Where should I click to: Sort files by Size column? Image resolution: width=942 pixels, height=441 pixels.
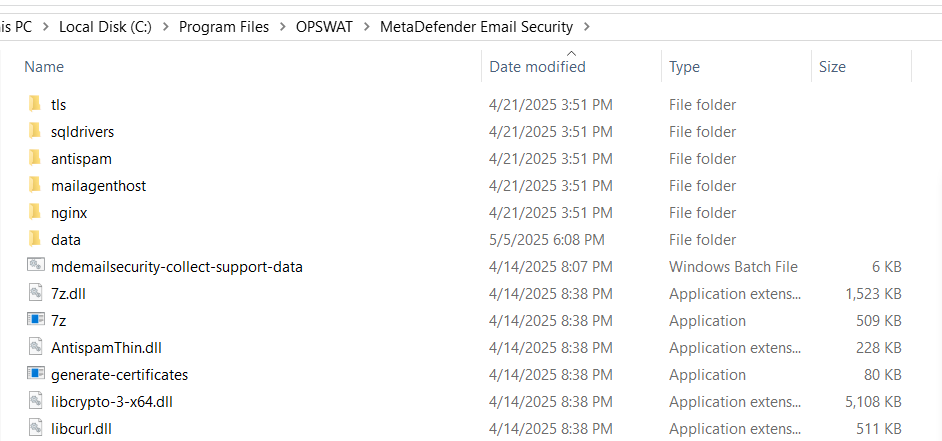pyautogui.click(x=832, y=67)
